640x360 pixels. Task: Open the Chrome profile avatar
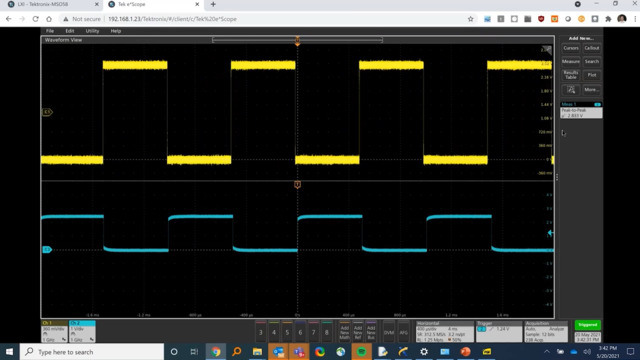coord(622,19)
